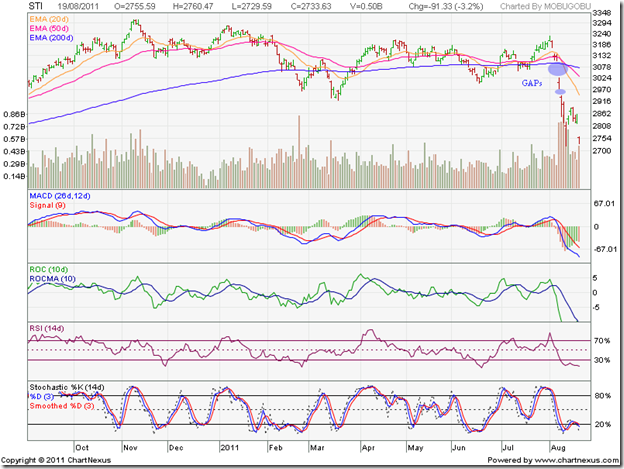Click the Nov month axis label
Image resolution: width=624 pixels, height=469 pixels.
pyautogui.click(x=130, y=448)
